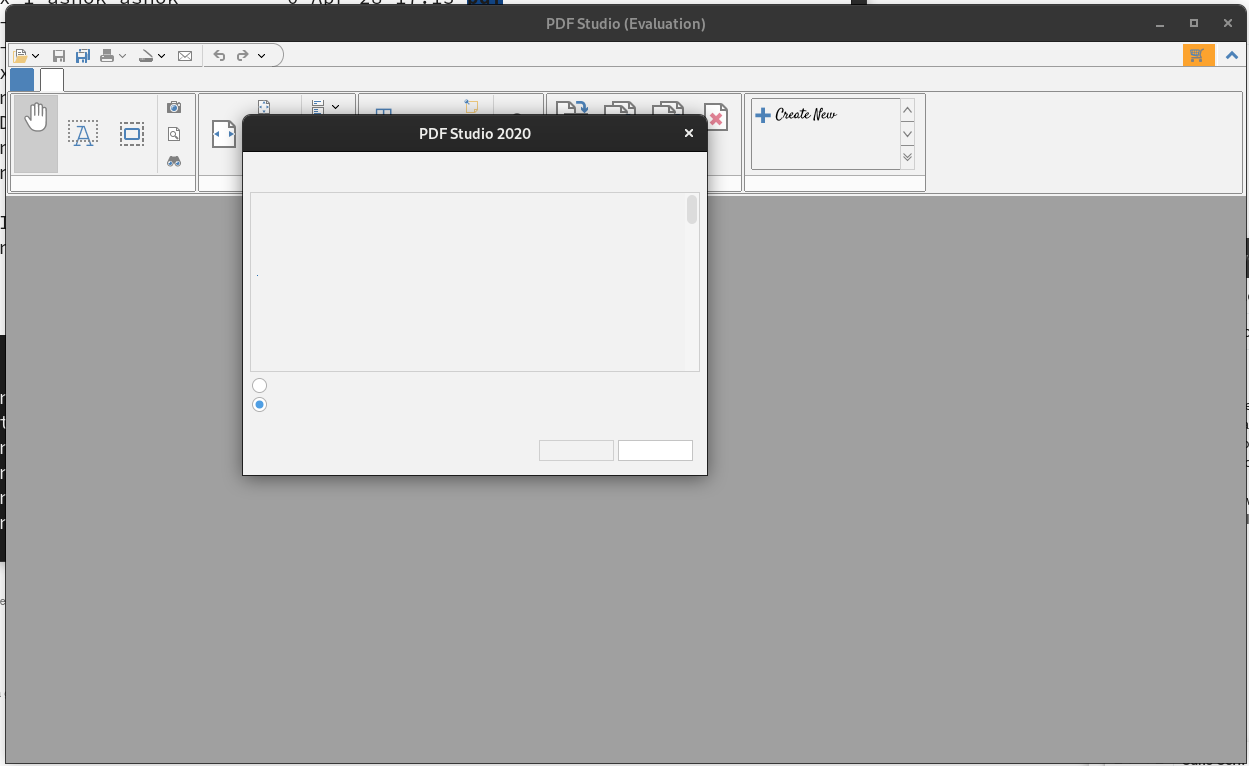
Task: Click the Undo arrow icon
Action: 219,56
